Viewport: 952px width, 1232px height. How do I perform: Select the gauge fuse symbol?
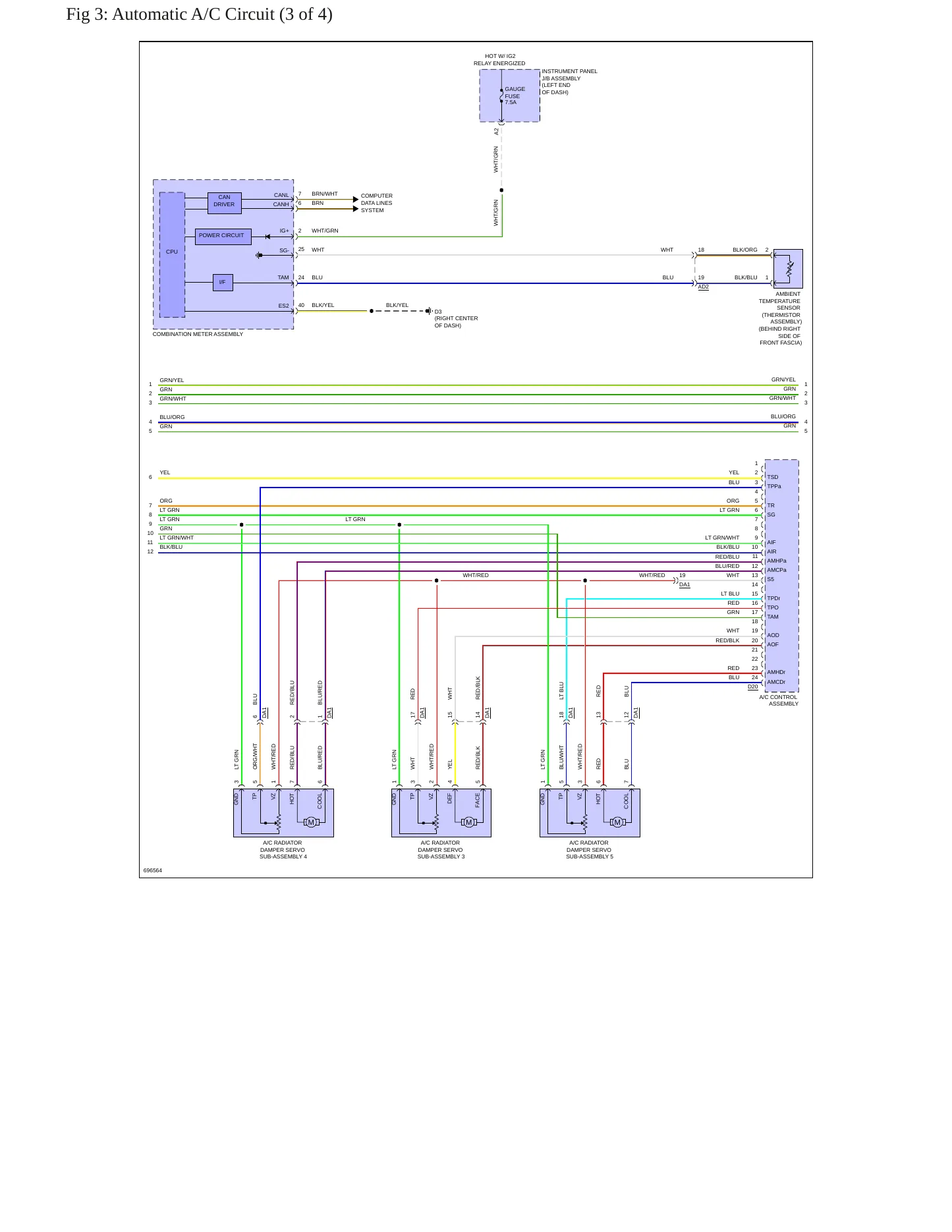click(x=501, y=96)
